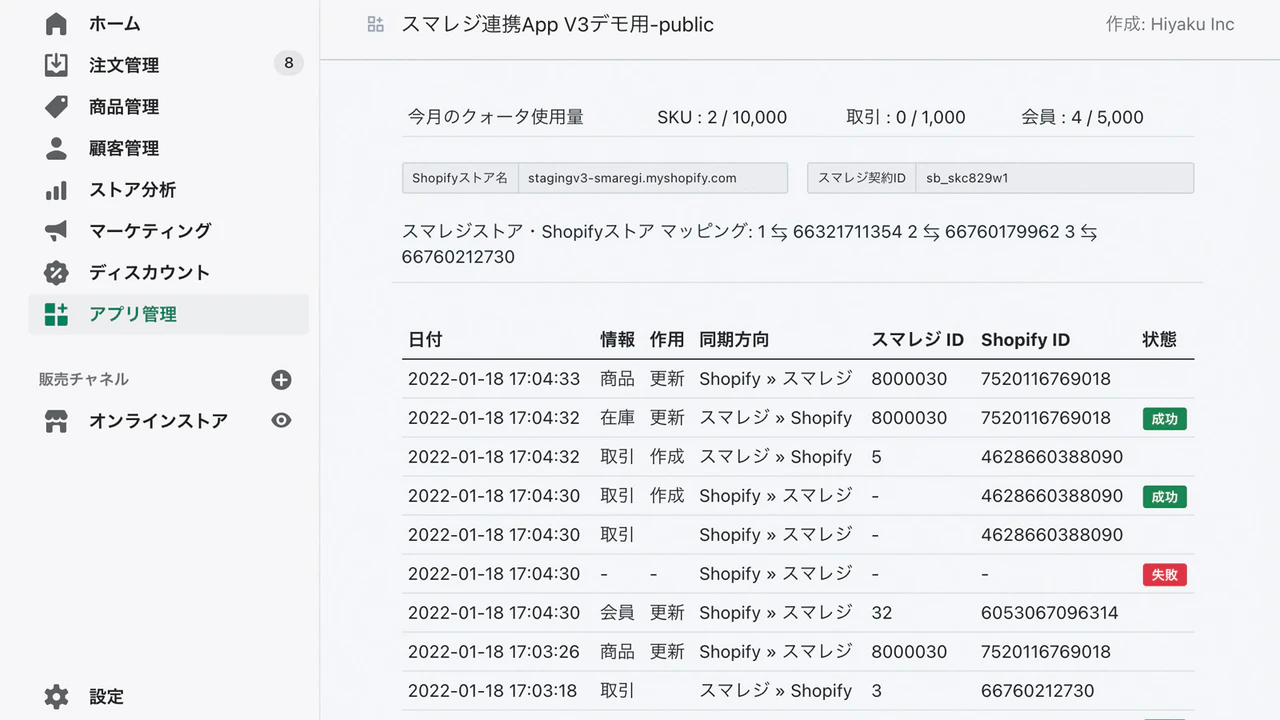Open ホーム in the sidebar
Image resolution: width=1280 pixels, height=720 pixels.
point(115,24)
